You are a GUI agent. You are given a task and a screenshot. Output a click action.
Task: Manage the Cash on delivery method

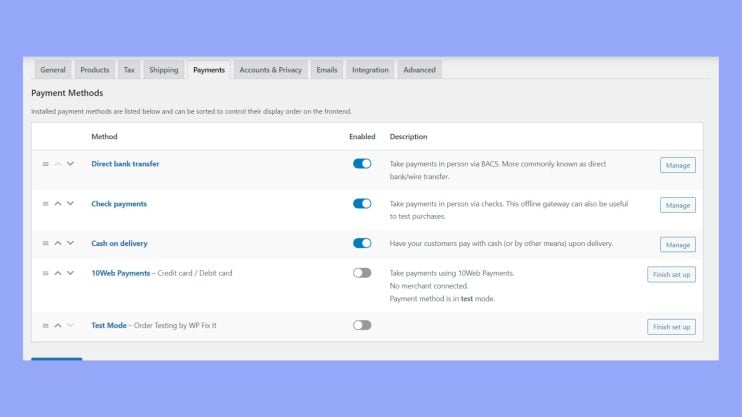click(x=677, y=245)
